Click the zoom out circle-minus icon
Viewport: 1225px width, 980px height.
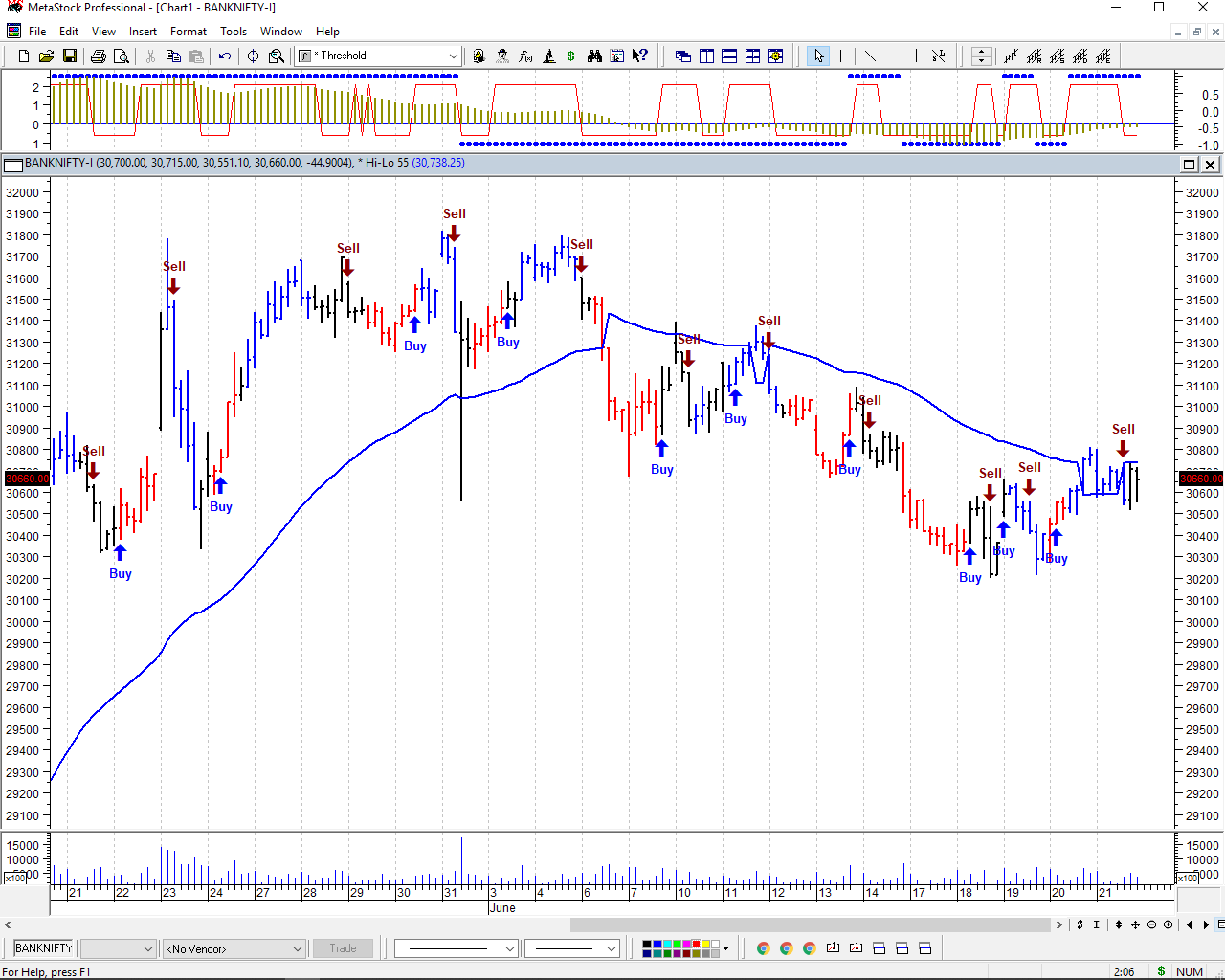pos(1152,924)
